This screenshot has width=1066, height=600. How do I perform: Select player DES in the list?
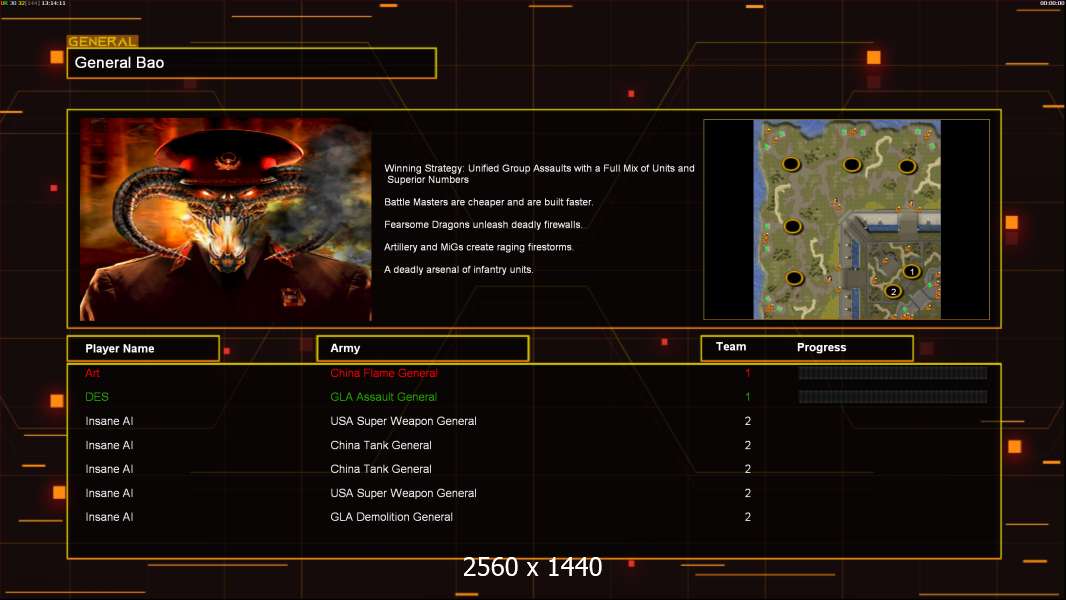click(x=97, y=397)
